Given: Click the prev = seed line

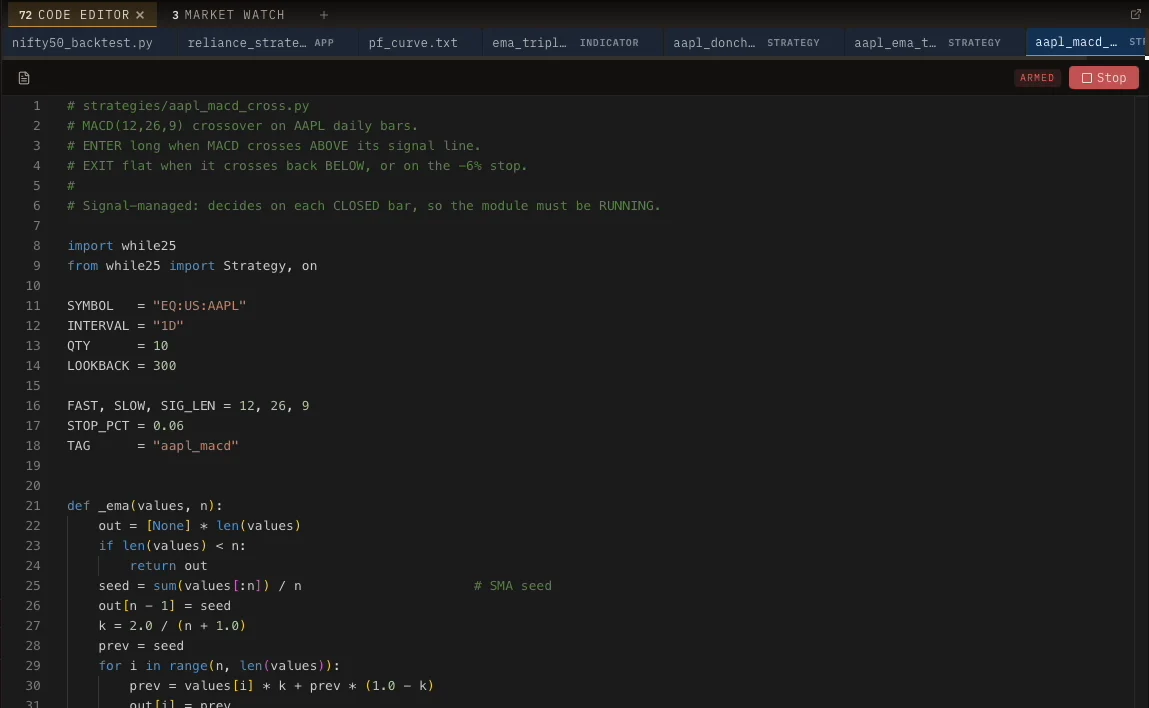Looking at the screenshot, I should [141, 646].
